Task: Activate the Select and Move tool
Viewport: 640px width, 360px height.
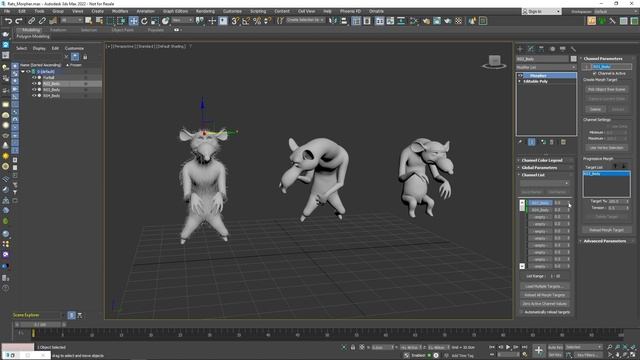Action: click(x=133, y=21)
